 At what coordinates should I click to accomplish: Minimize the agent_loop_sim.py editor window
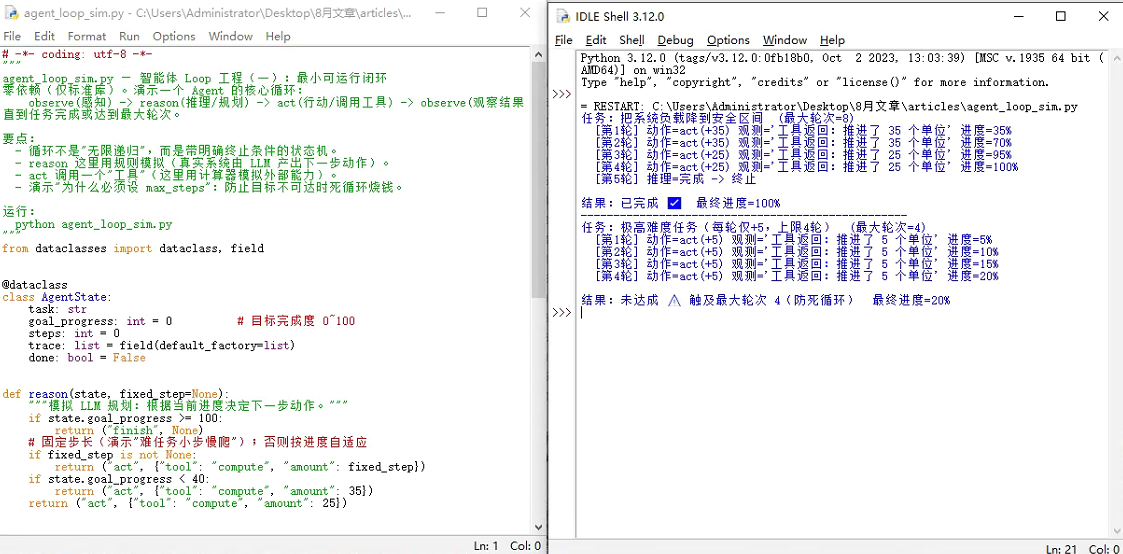442,13
